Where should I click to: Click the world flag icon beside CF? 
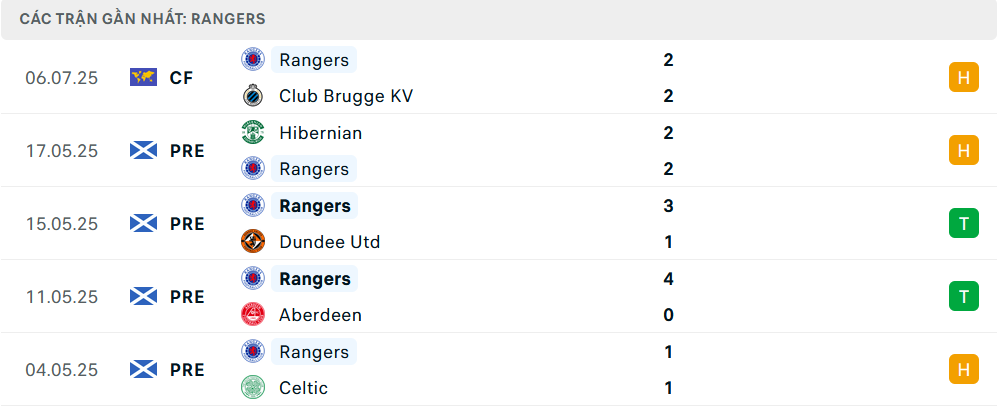click(143, 78)
